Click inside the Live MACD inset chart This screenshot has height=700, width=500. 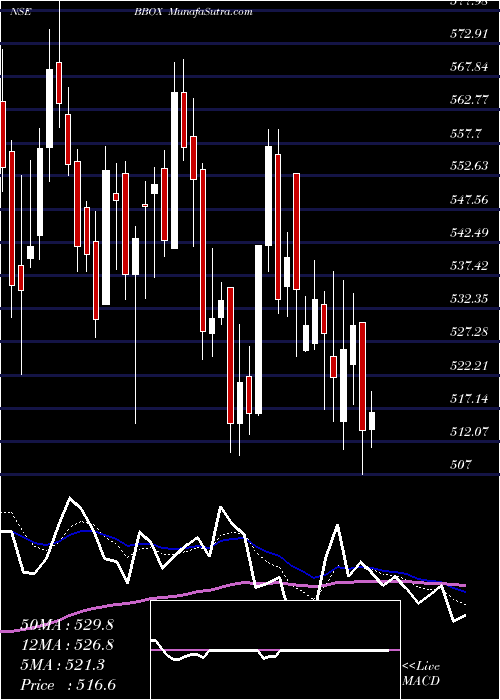[275, 650]
